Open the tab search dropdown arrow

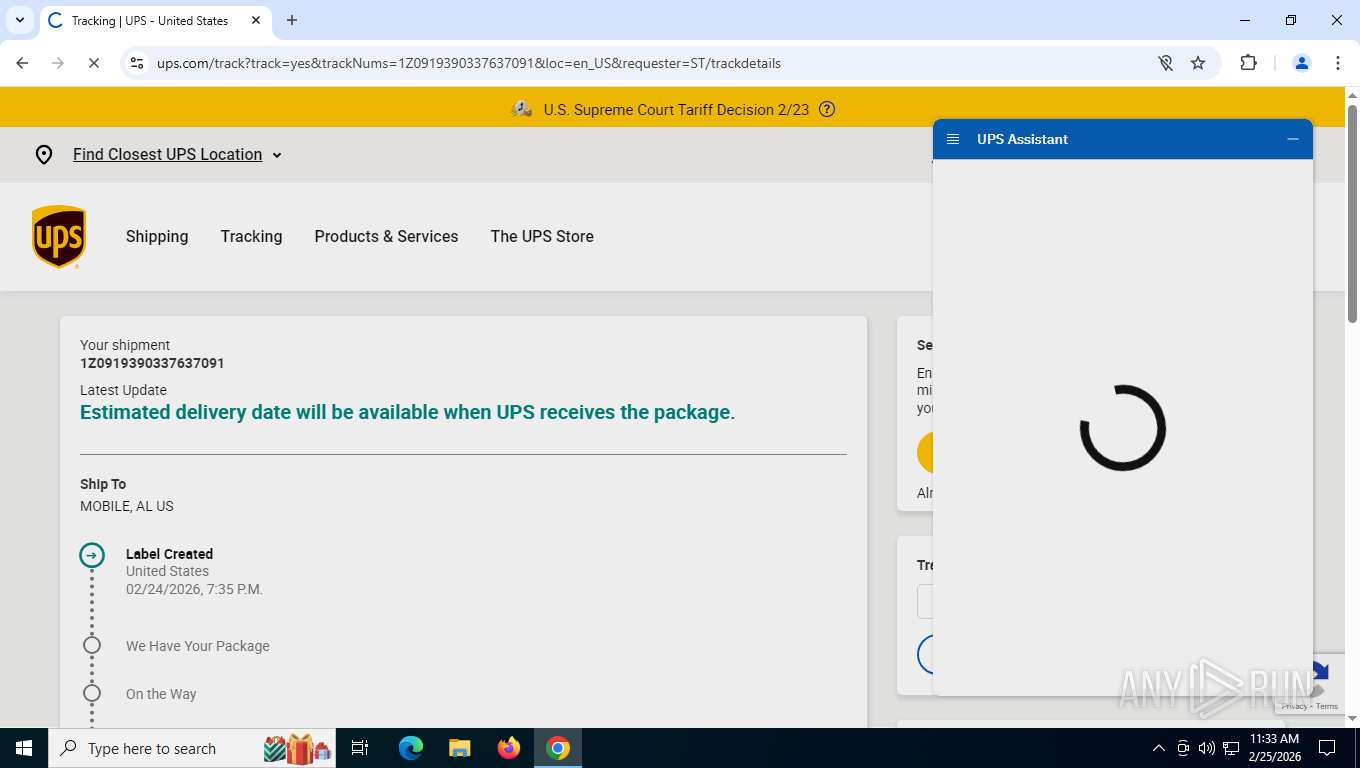click(x=20, y=20)
